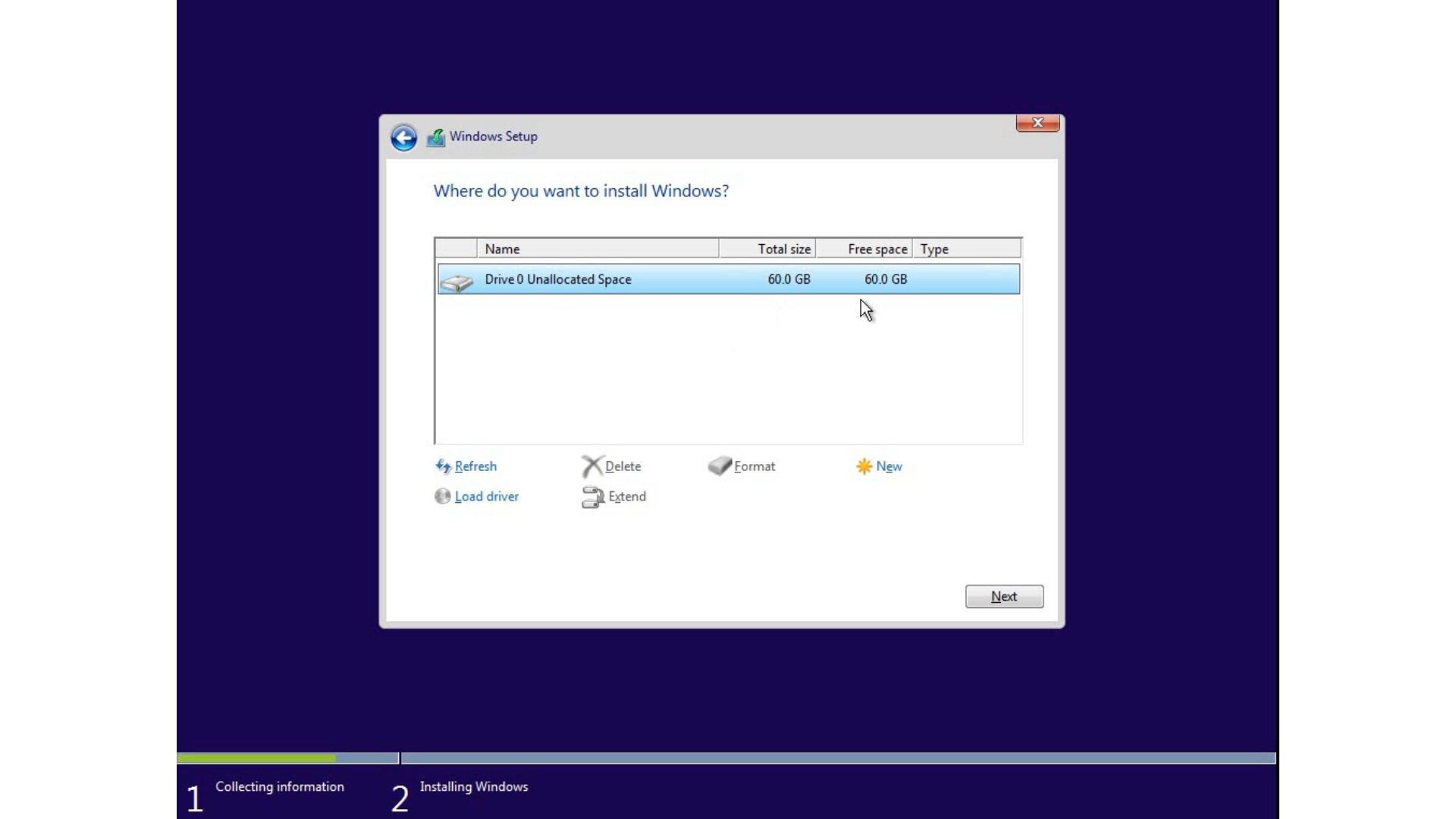Proceed with the Next button
The image size is (1456, 819).
coord(1004,597)
